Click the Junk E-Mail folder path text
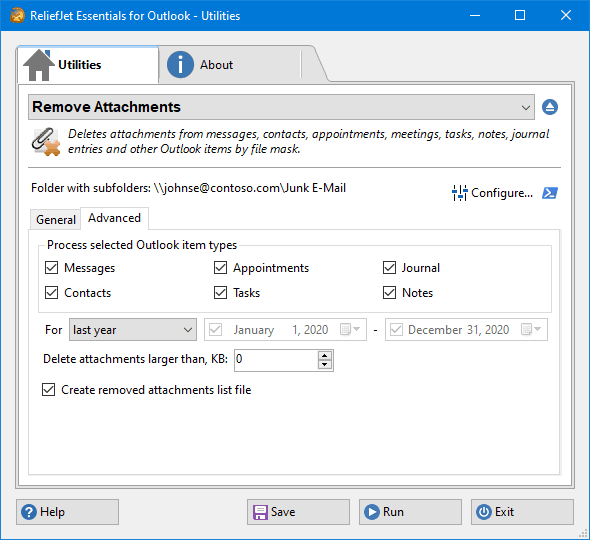This screenshot has width=590, height=540. coord(250,188)
